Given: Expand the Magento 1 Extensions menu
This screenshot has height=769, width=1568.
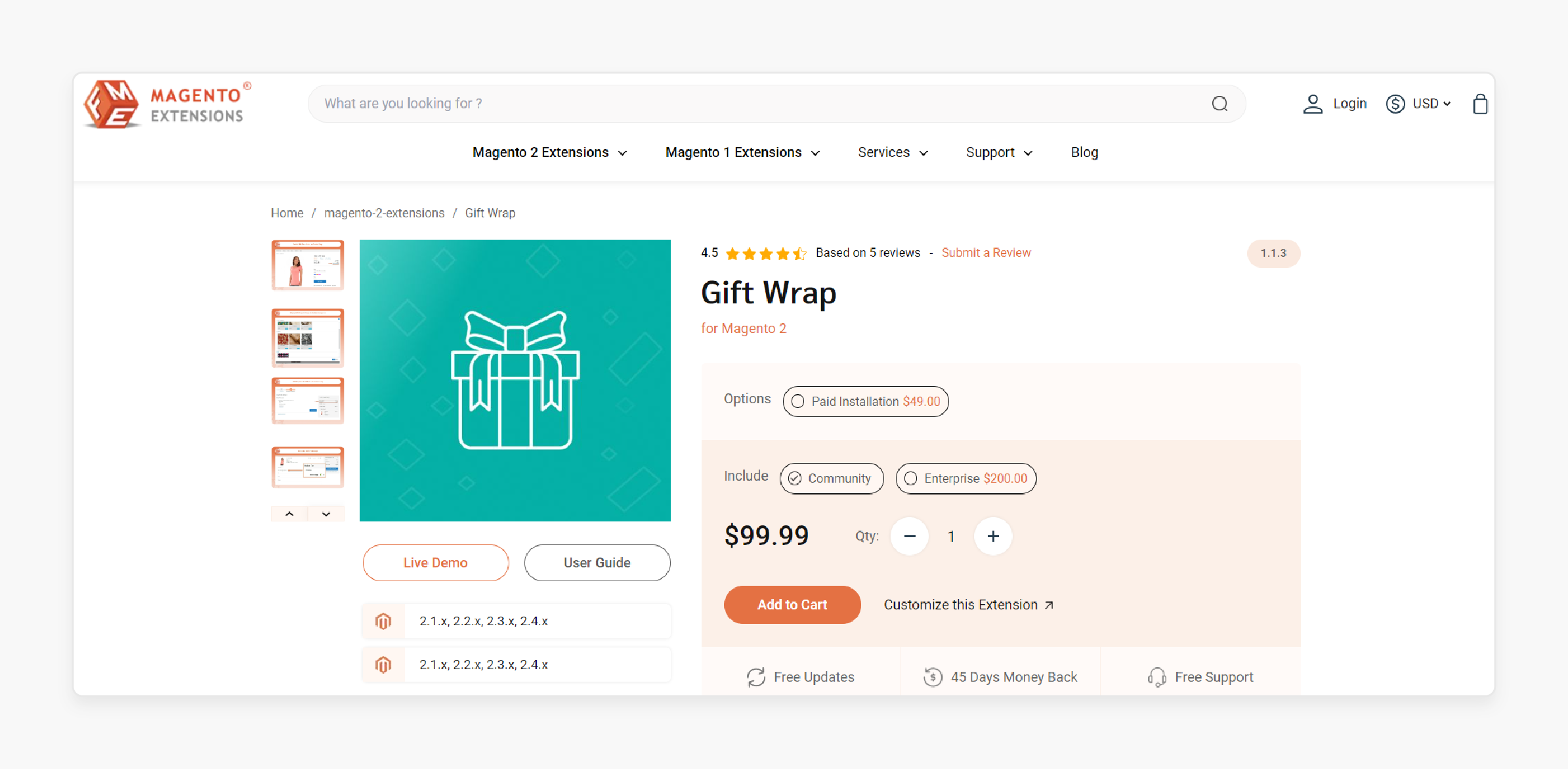Looking at the screenshot, I should click(745, 152).
